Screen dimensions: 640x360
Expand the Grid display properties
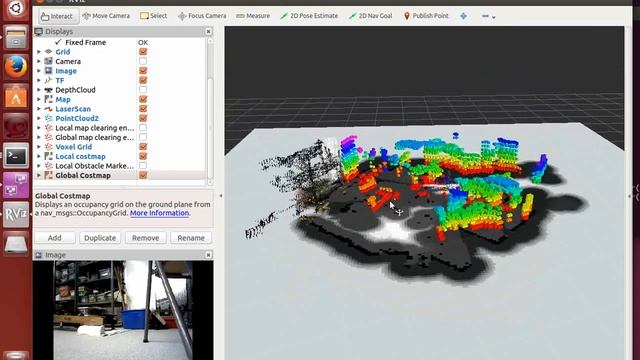click(x=39, y=52)
